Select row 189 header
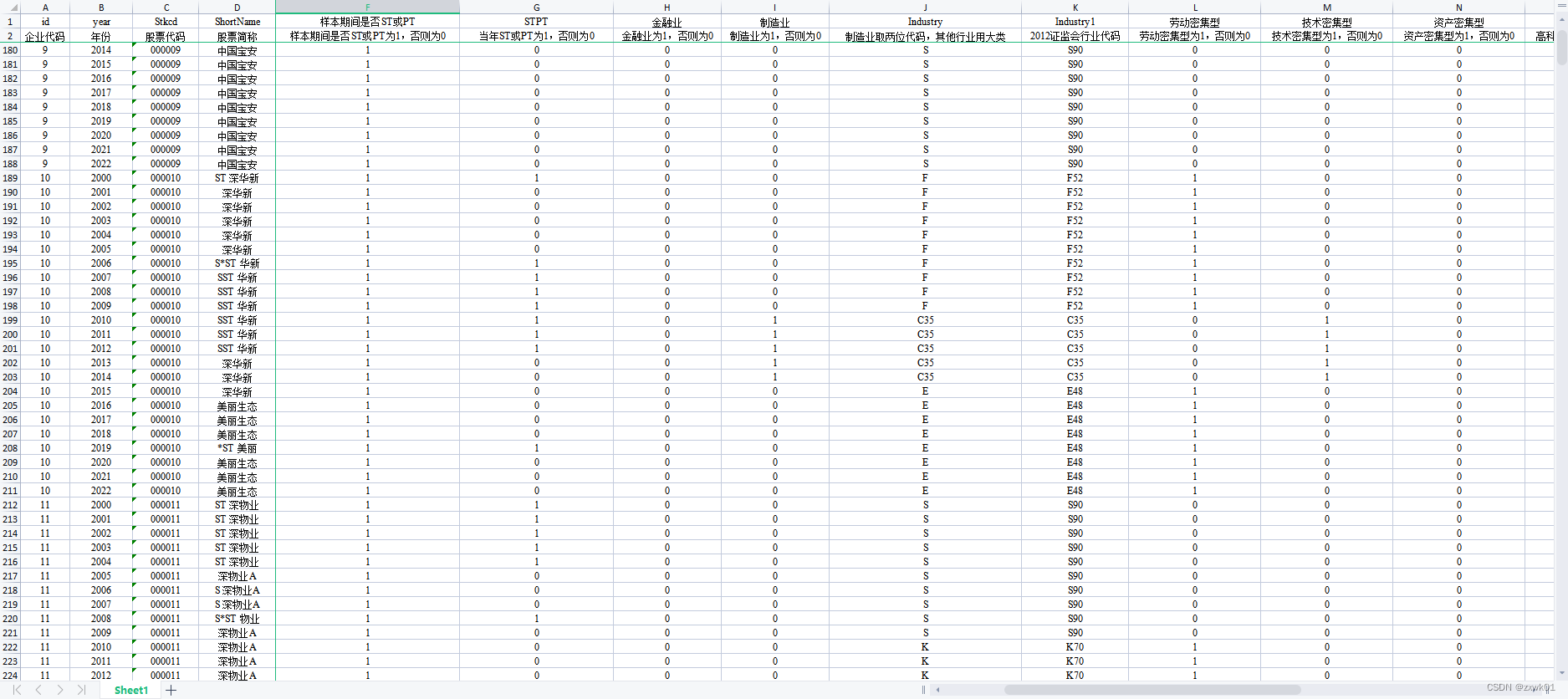The width and height of the screenshot is (1568, 699). [10, 178]
